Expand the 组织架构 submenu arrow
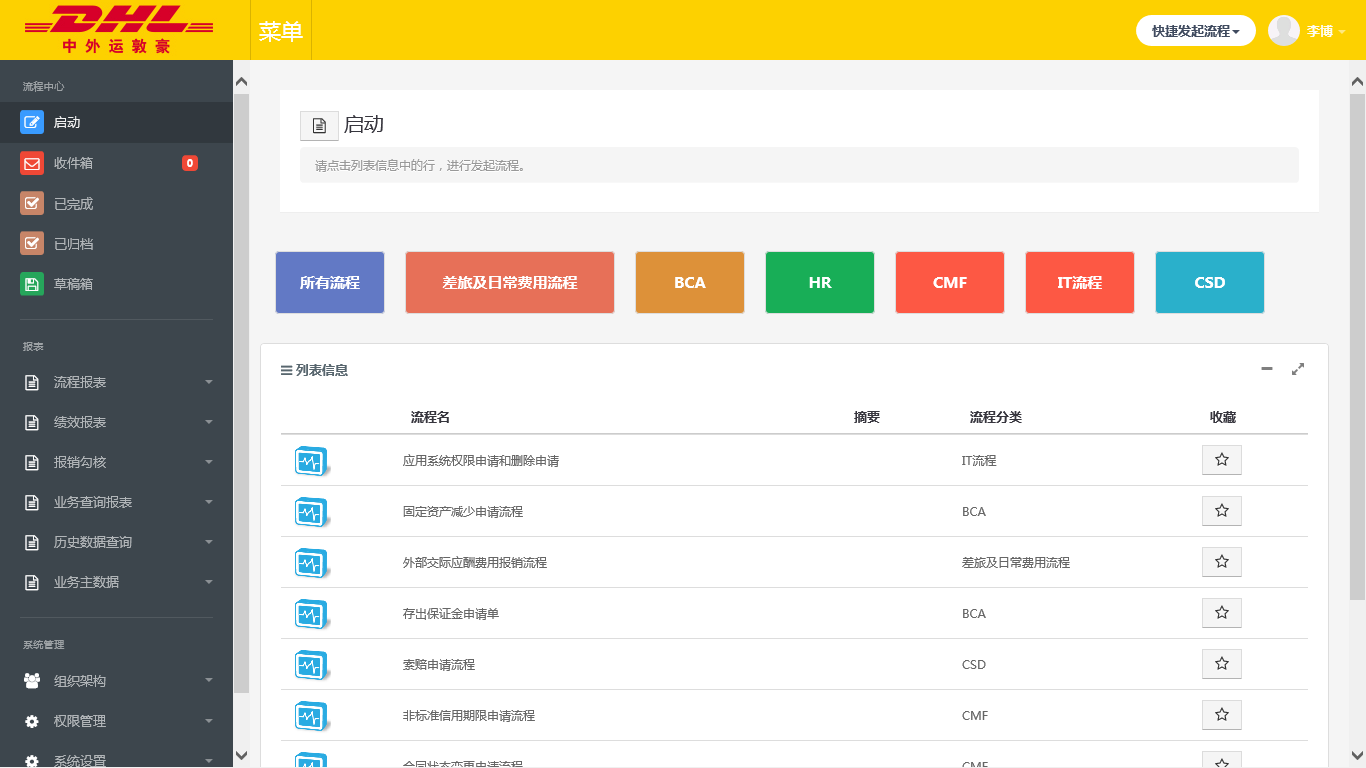Image resolution: width=1366 pixels, height=768 pixels. pyautogui.click(x=209, y=681)
